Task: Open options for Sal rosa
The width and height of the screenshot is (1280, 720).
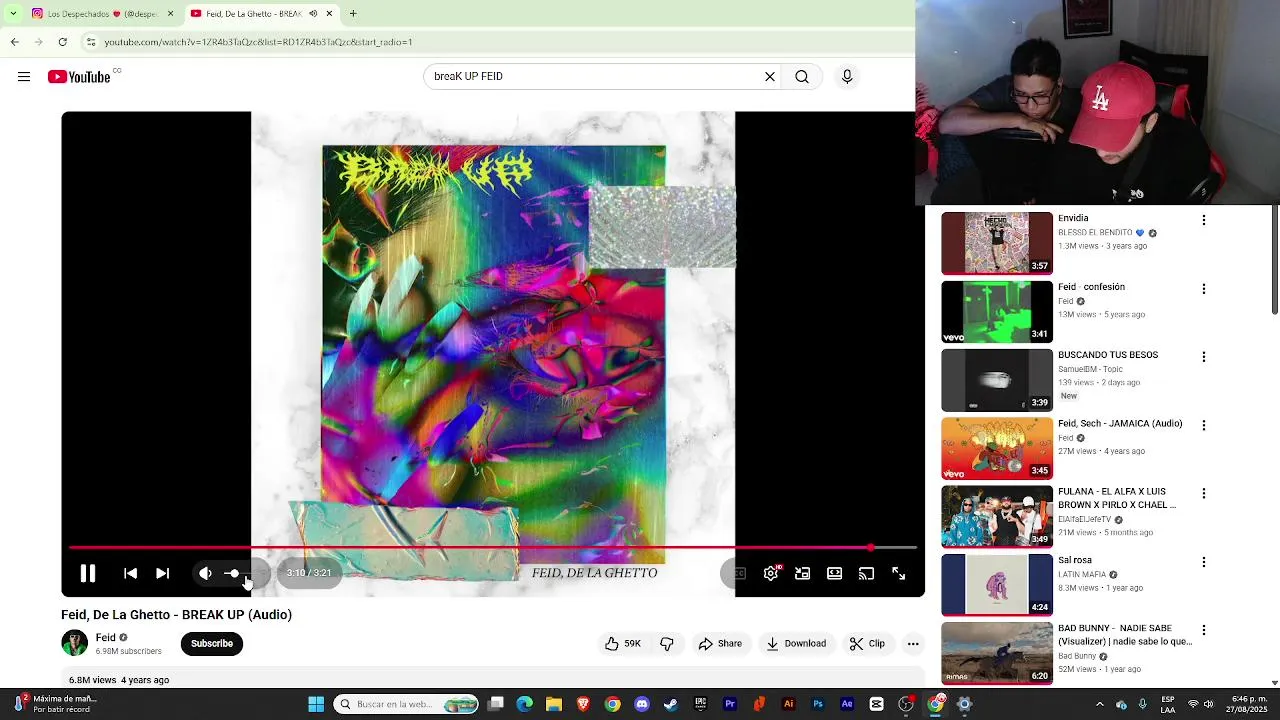Action: (1204, 562)
